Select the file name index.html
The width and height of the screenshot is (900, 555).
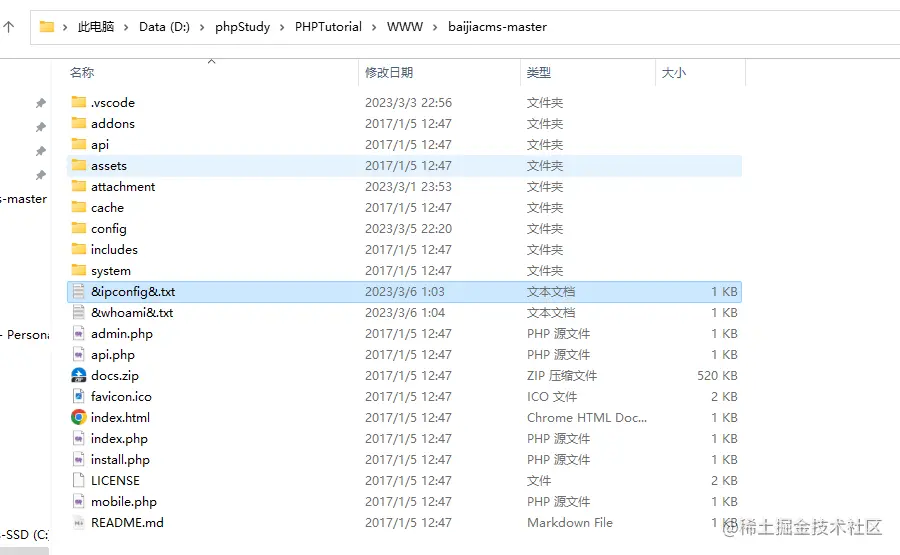click(121, 417)
